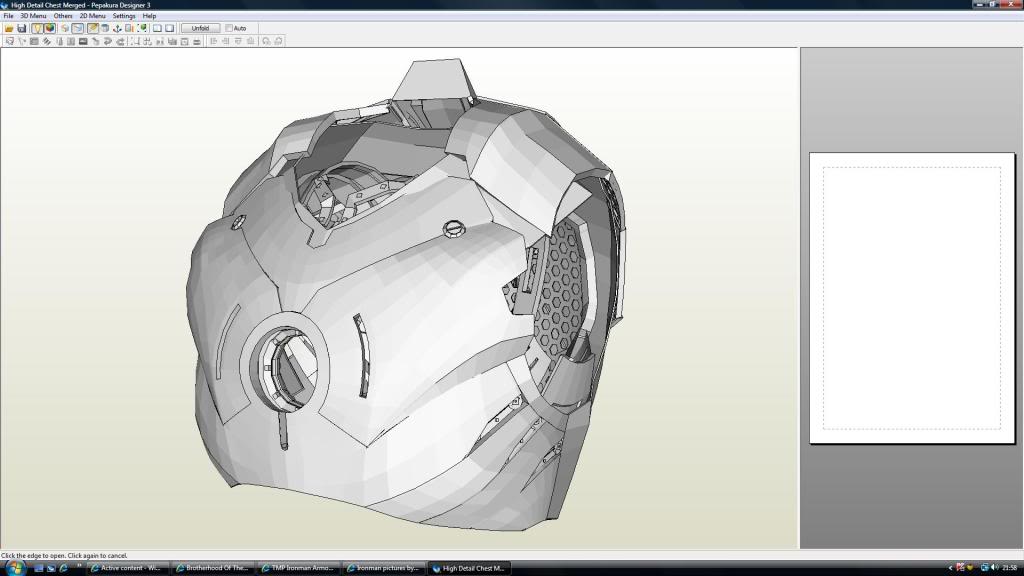Switch to the 'Ironman pictures by...' taskbar window
Screen dimensions: 1024x576
[385, 568]
